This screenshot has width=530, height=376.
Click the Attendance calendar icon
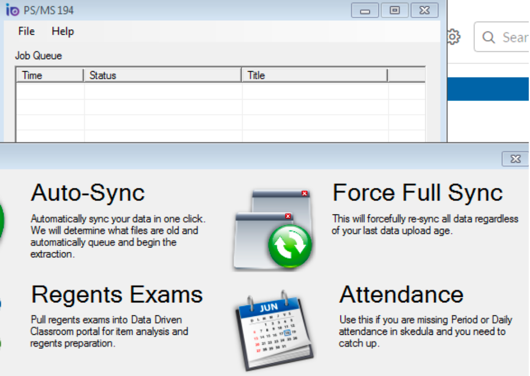point(274,330)
